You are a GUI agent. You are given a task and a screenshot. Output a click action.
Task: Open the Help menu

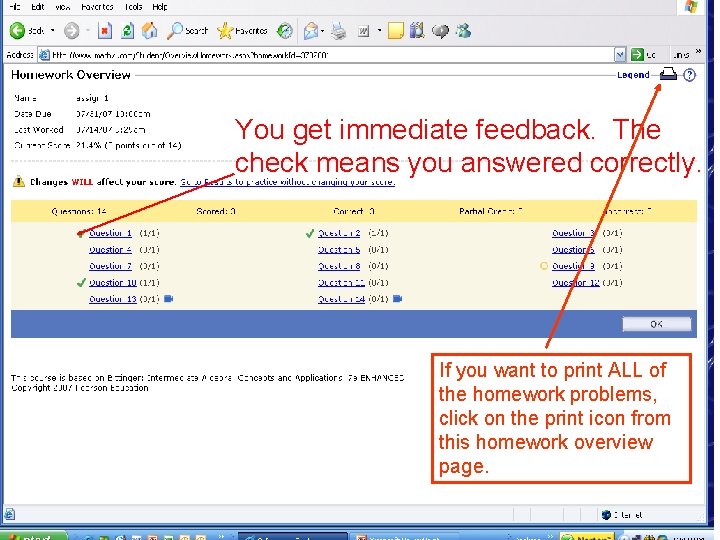tap(160, 6)
